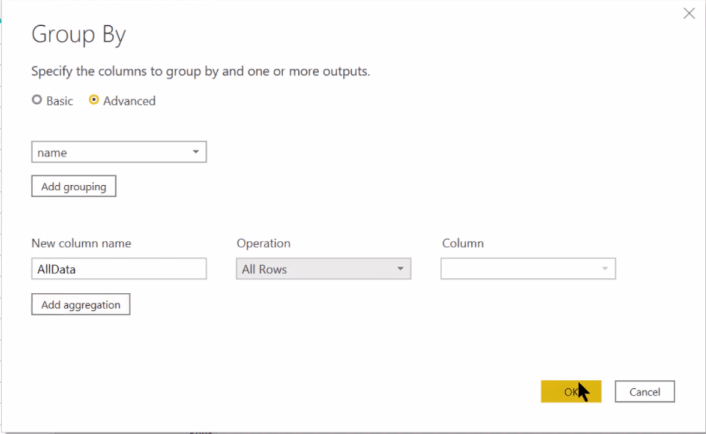Viewport: 706px width, 434px height.
Task: Click the 'Group By' dialog title
Action: 79,34
